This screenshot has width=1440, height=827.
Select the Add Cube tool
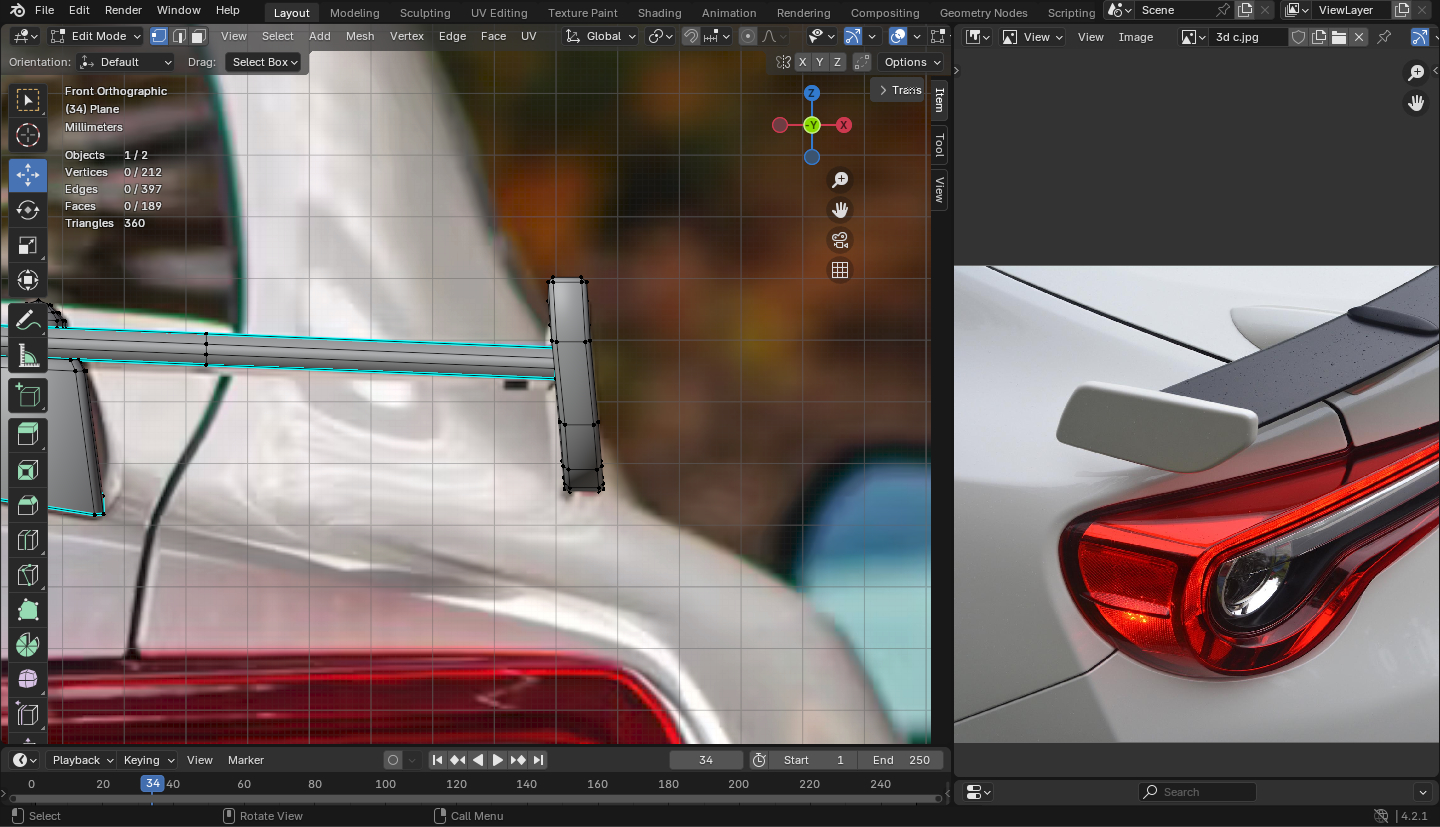pyautogui.click(x=28, y=396)
